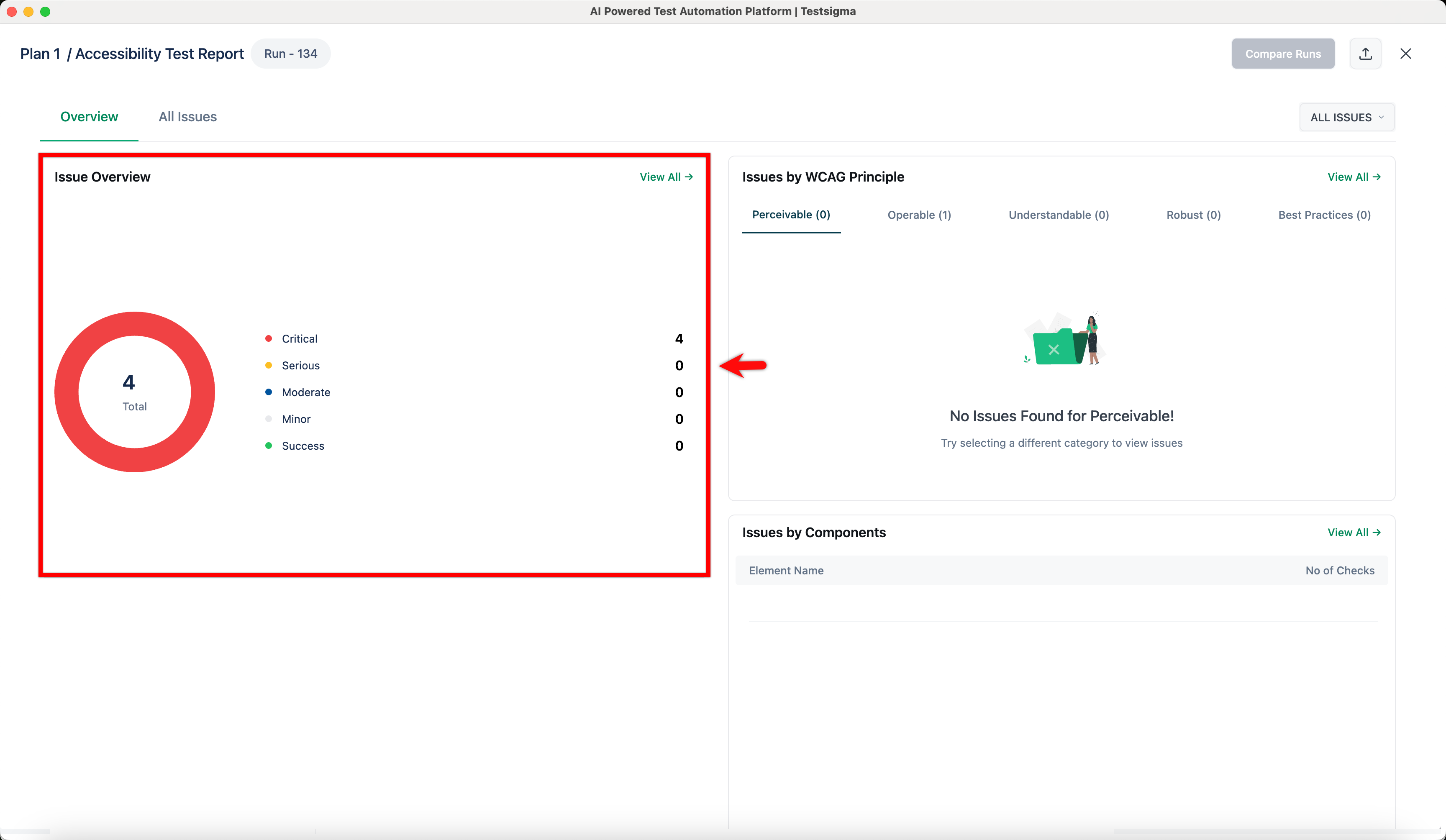Image resolution: width=1446 pixels, height=840 pixels.
Task: Close the accessibility test report
Action: pyautogui.click(x=1406, y=54)
